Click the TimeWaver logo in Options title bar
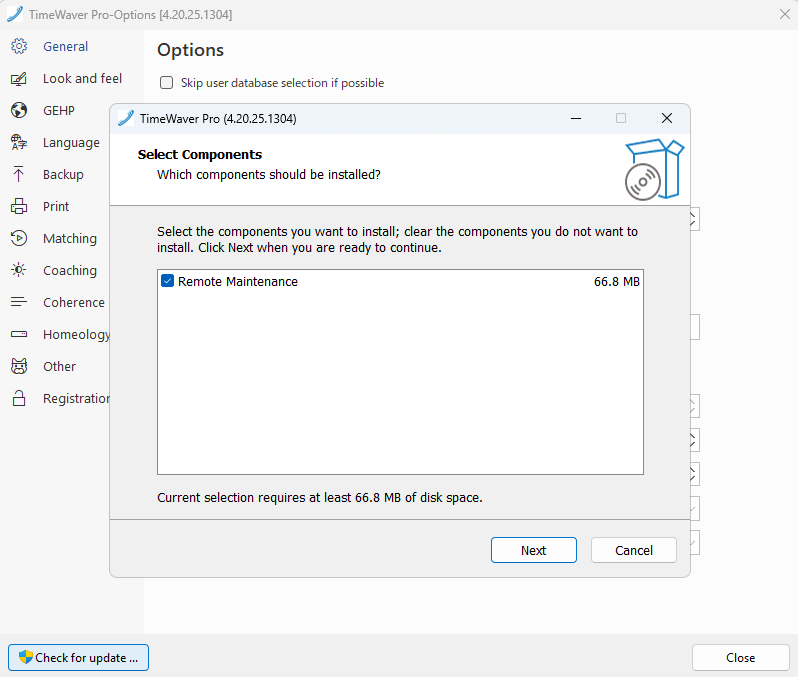The image size is (798, 677). (x=15, y=14)
